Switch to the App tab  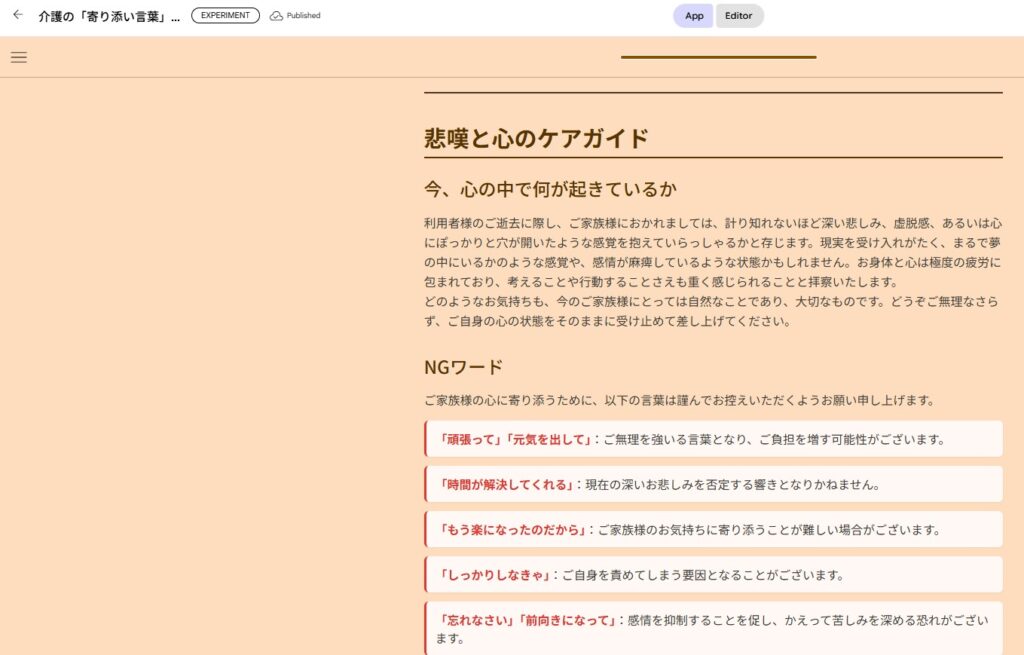coord(693,16)
